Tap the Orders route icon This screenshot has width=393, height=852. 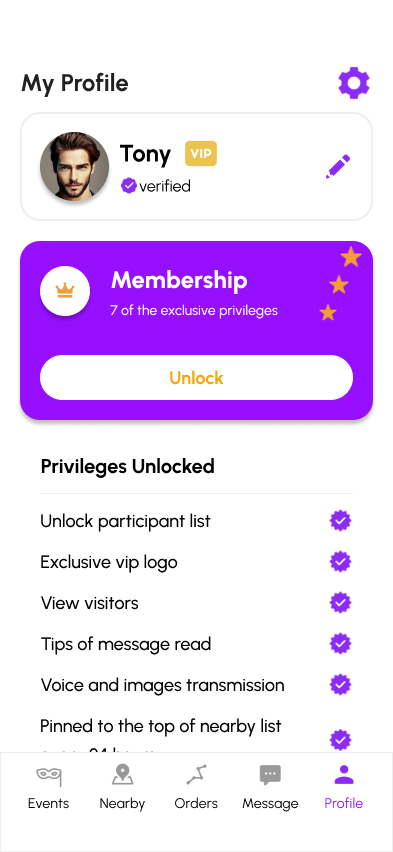click(x=196, y=775)
